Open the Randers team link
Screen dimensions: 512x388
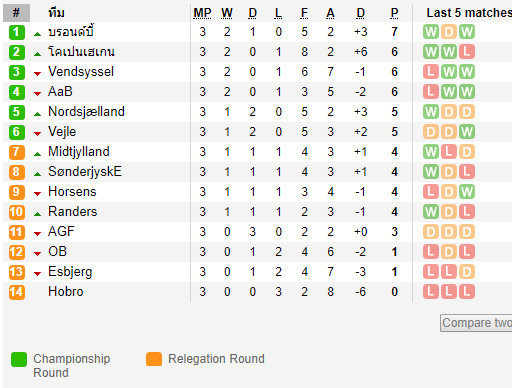(73, 212)
